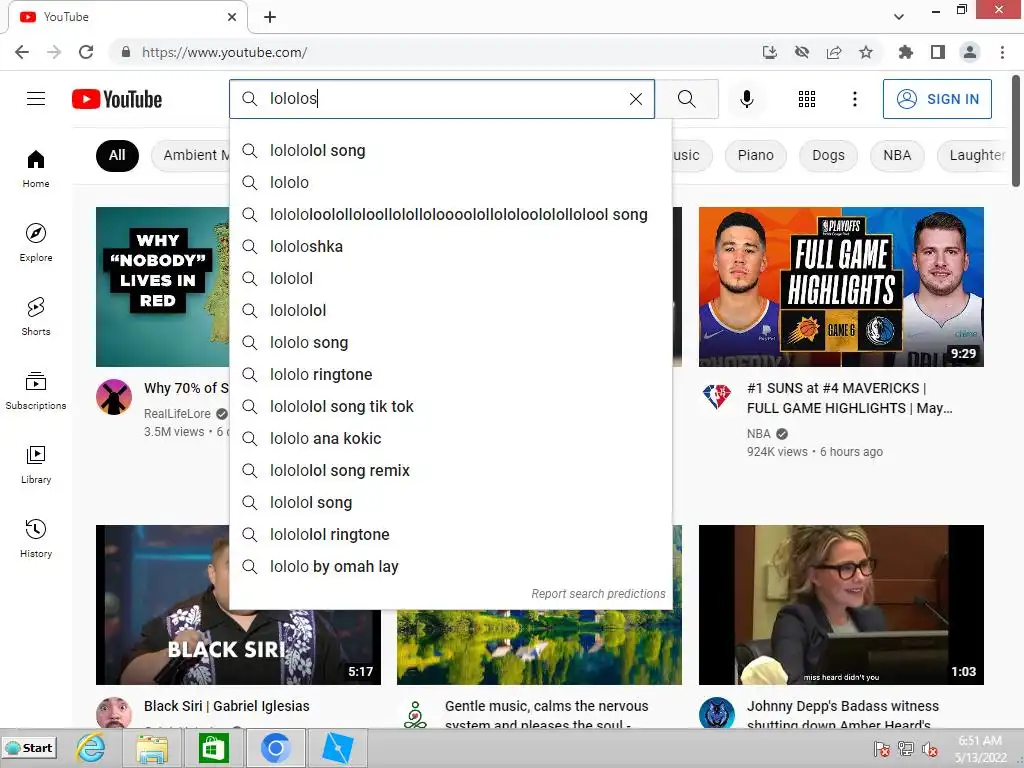Viewport: 1024px width, 768px height.
Task: Clear the search query with the X
Action: (x=635, y=99)
